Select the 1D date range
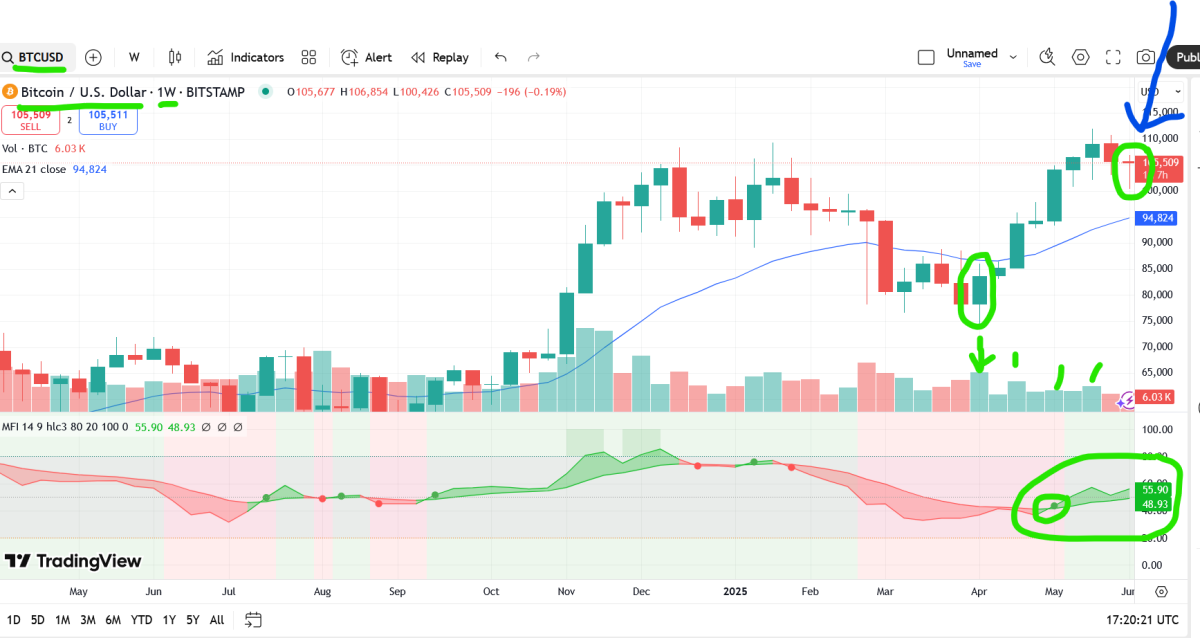 pyautogui.click(x=13, y=620)
